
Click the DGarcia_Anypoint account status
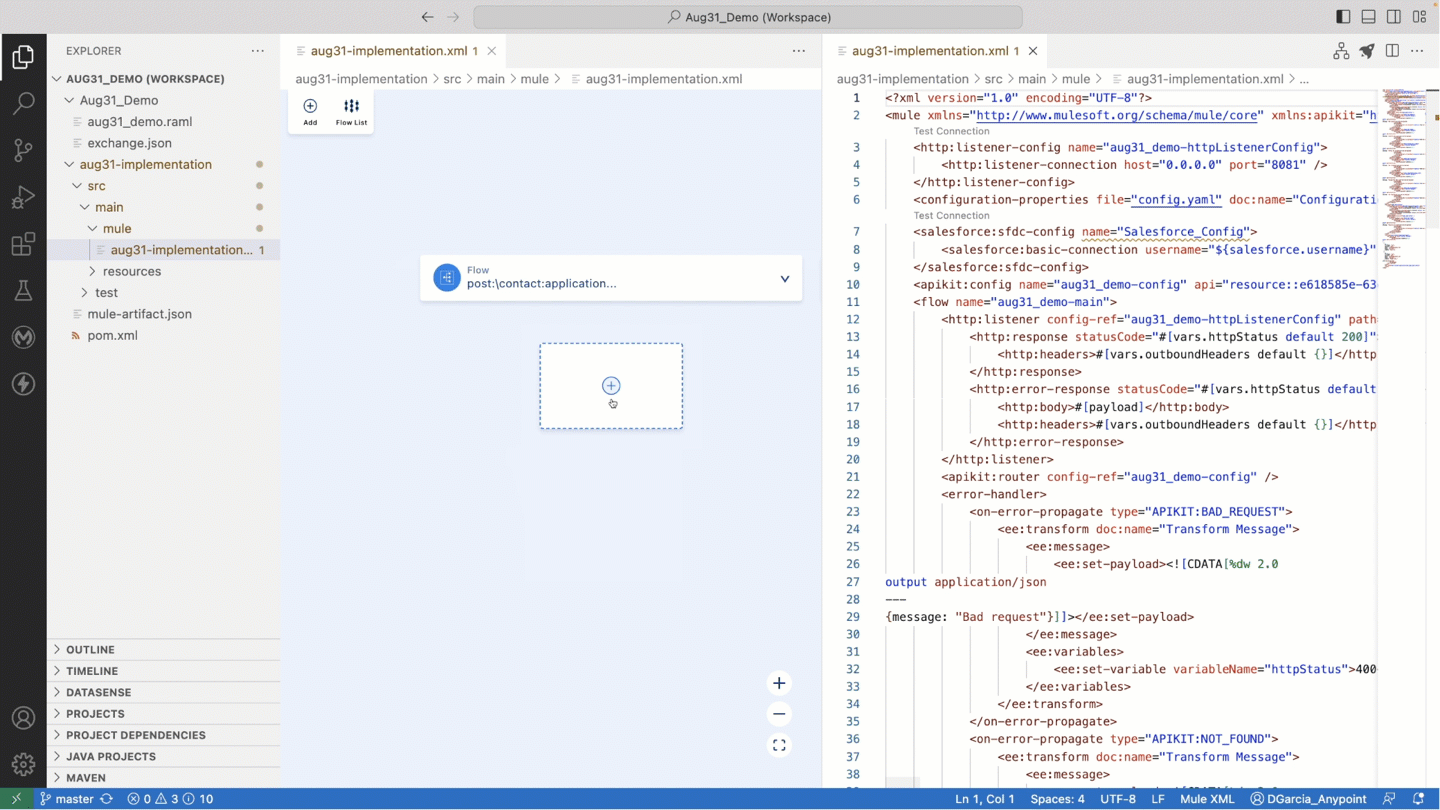coord(1308,799)
